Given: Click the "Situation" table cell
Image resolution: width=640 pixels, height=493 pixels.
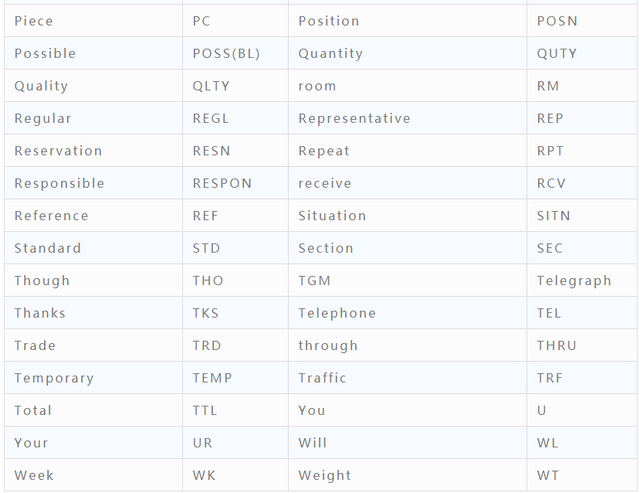Looking at the screenshot, I should pos(332,216).
